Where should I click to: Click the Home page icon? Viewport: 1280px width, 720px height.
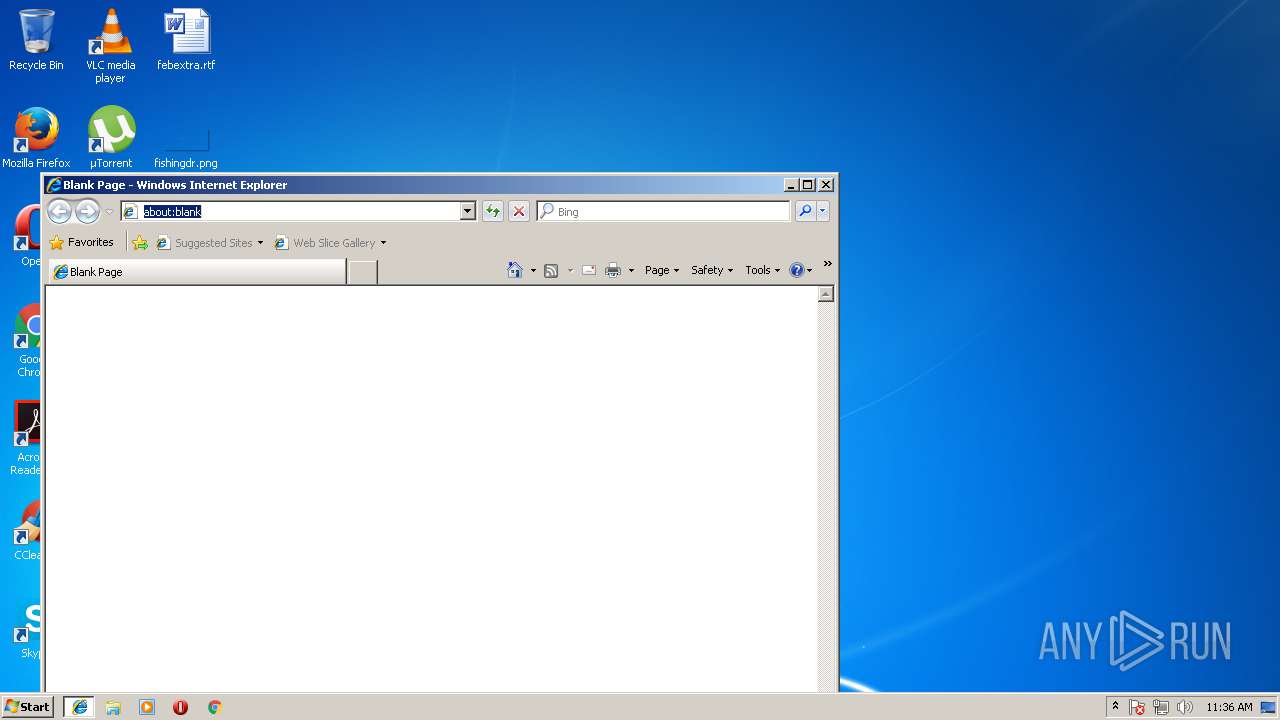point(515,270)
